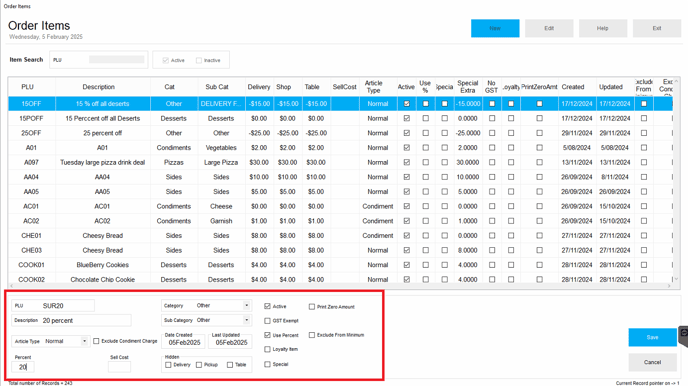Toggle Use % checkbox in 25OFF row
This screenshot has height=386, width=688.
coord(426,133)
